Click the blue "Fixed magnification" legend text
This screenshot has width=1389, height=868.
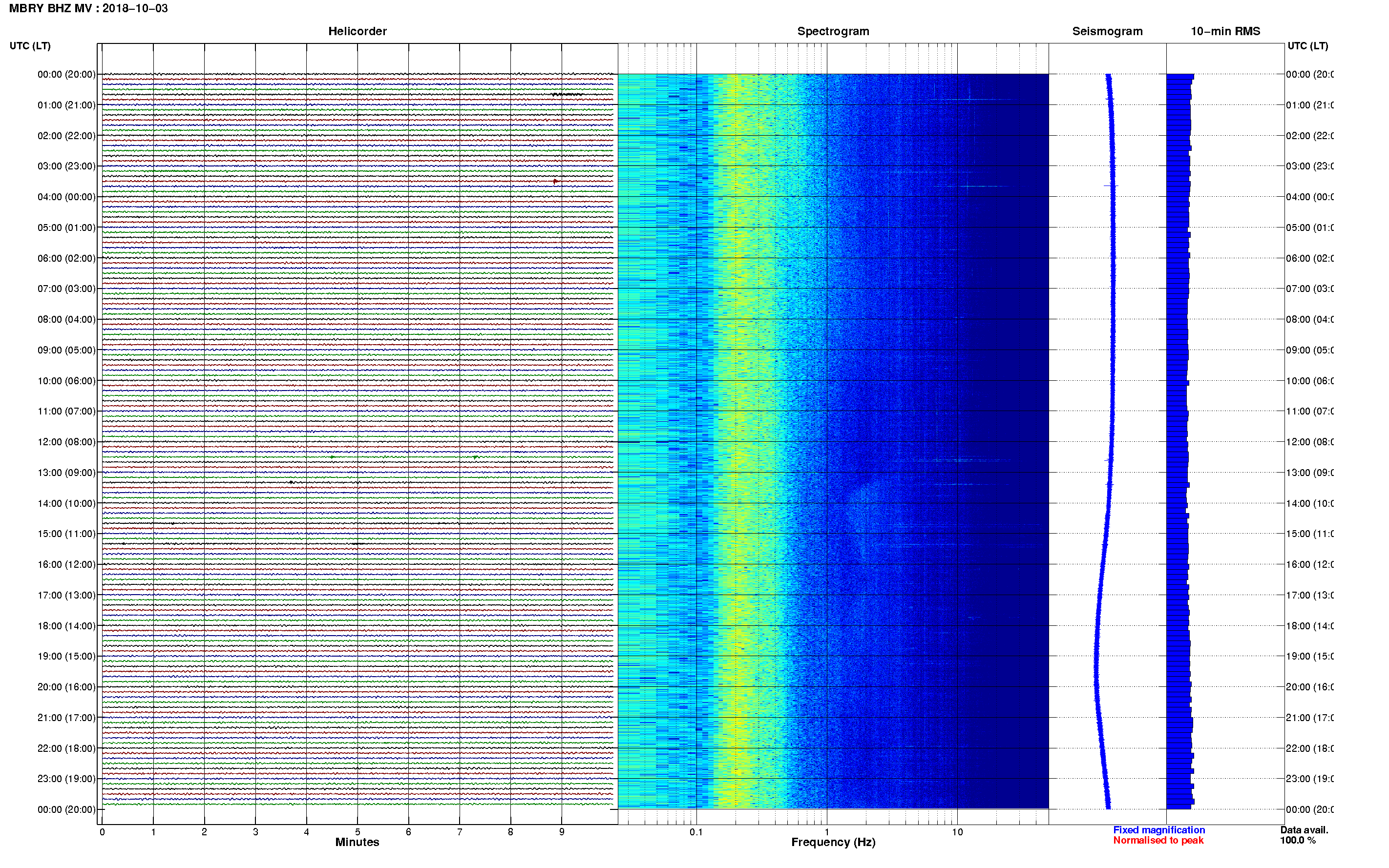[x=1159, y=830]
